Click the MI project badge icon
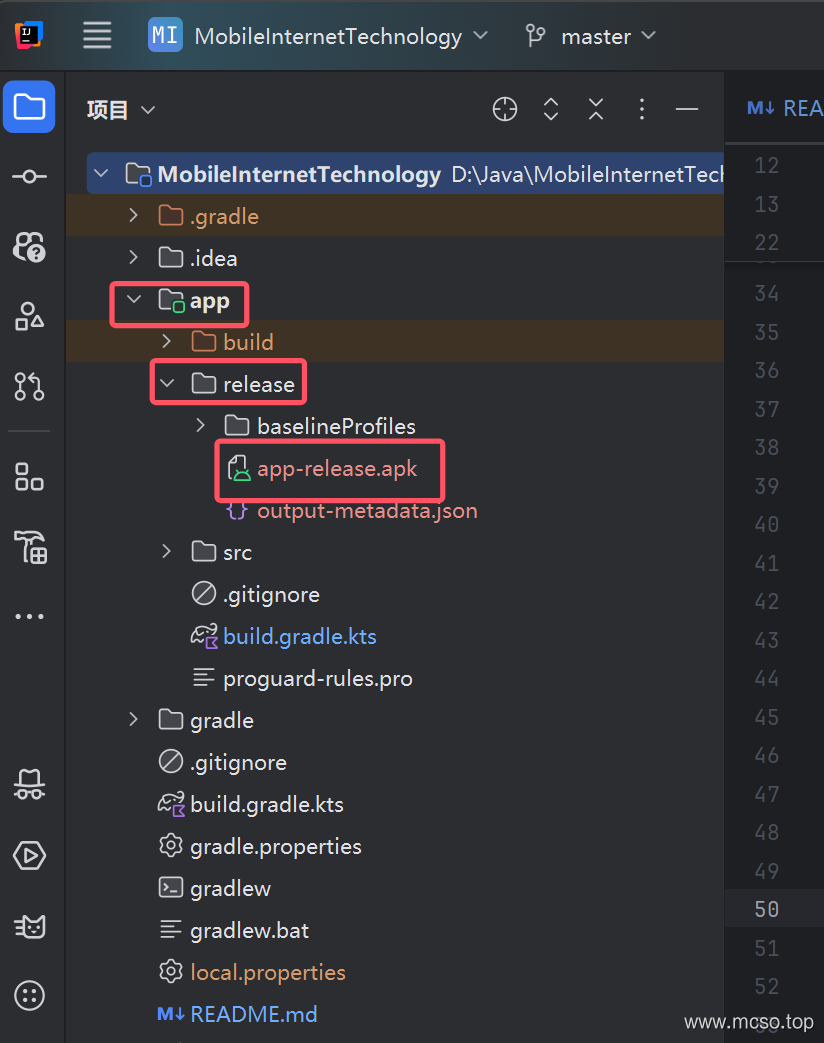The image size is (824, 1043). pyautogui.click(x=165, y=35)
